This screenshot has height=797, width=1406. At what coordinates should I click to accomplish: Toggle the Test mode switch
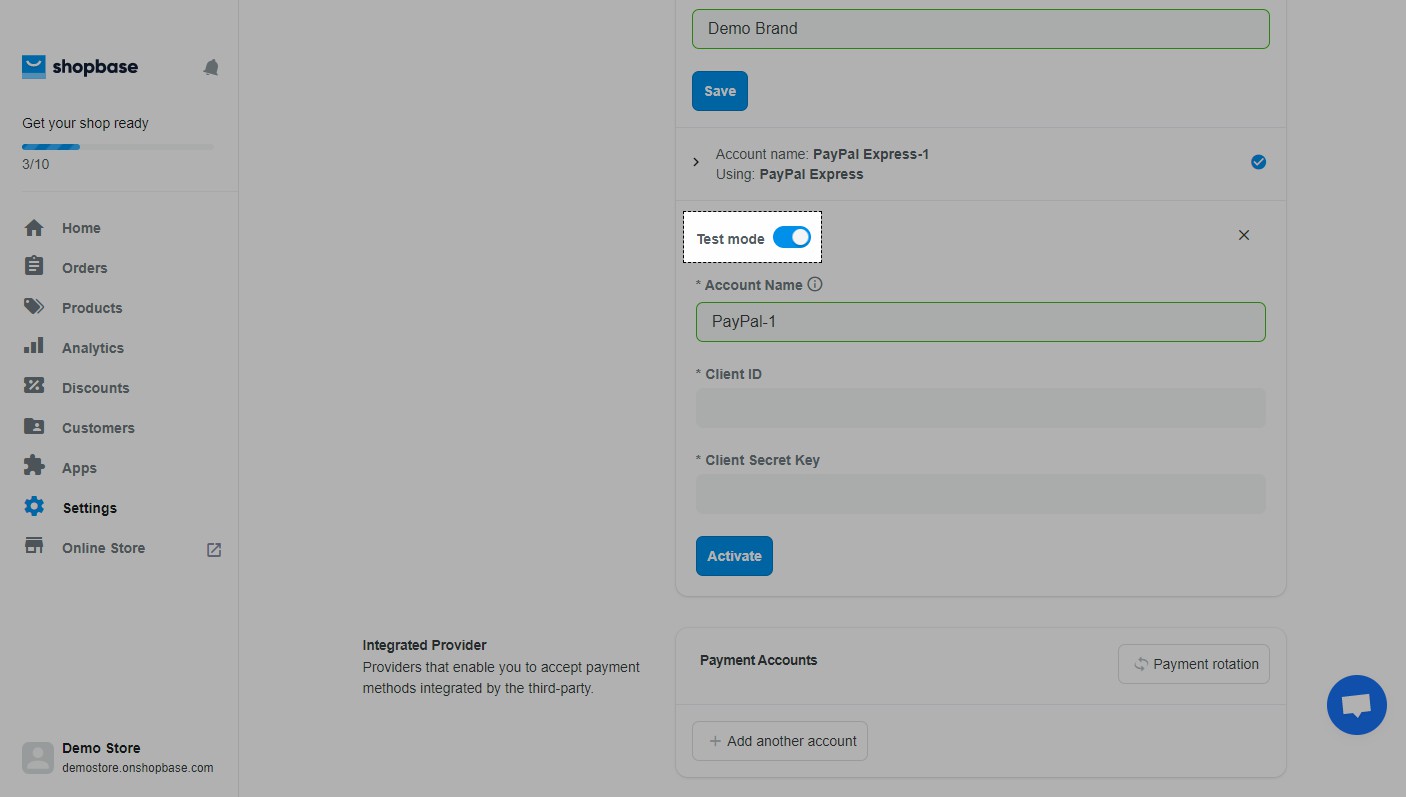click(791, 237)
